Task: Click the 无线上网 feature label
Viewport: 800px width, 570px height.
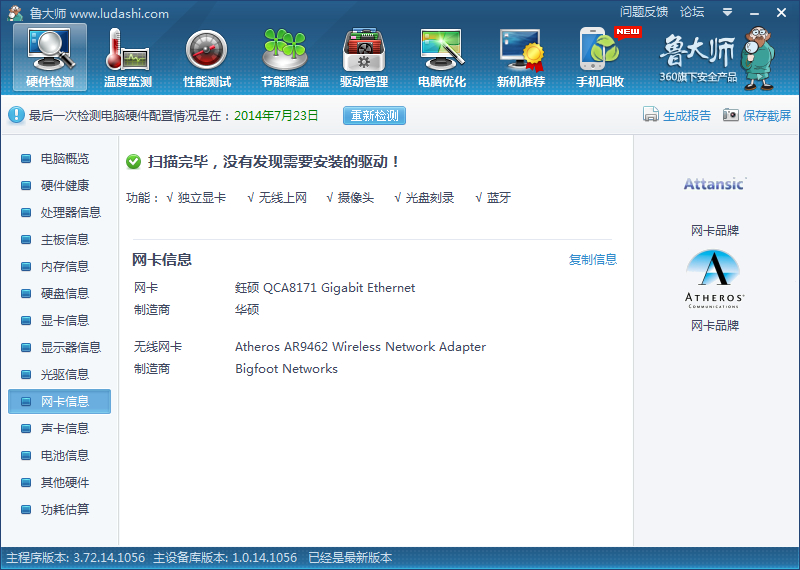Action: click(x=283, y=197)
